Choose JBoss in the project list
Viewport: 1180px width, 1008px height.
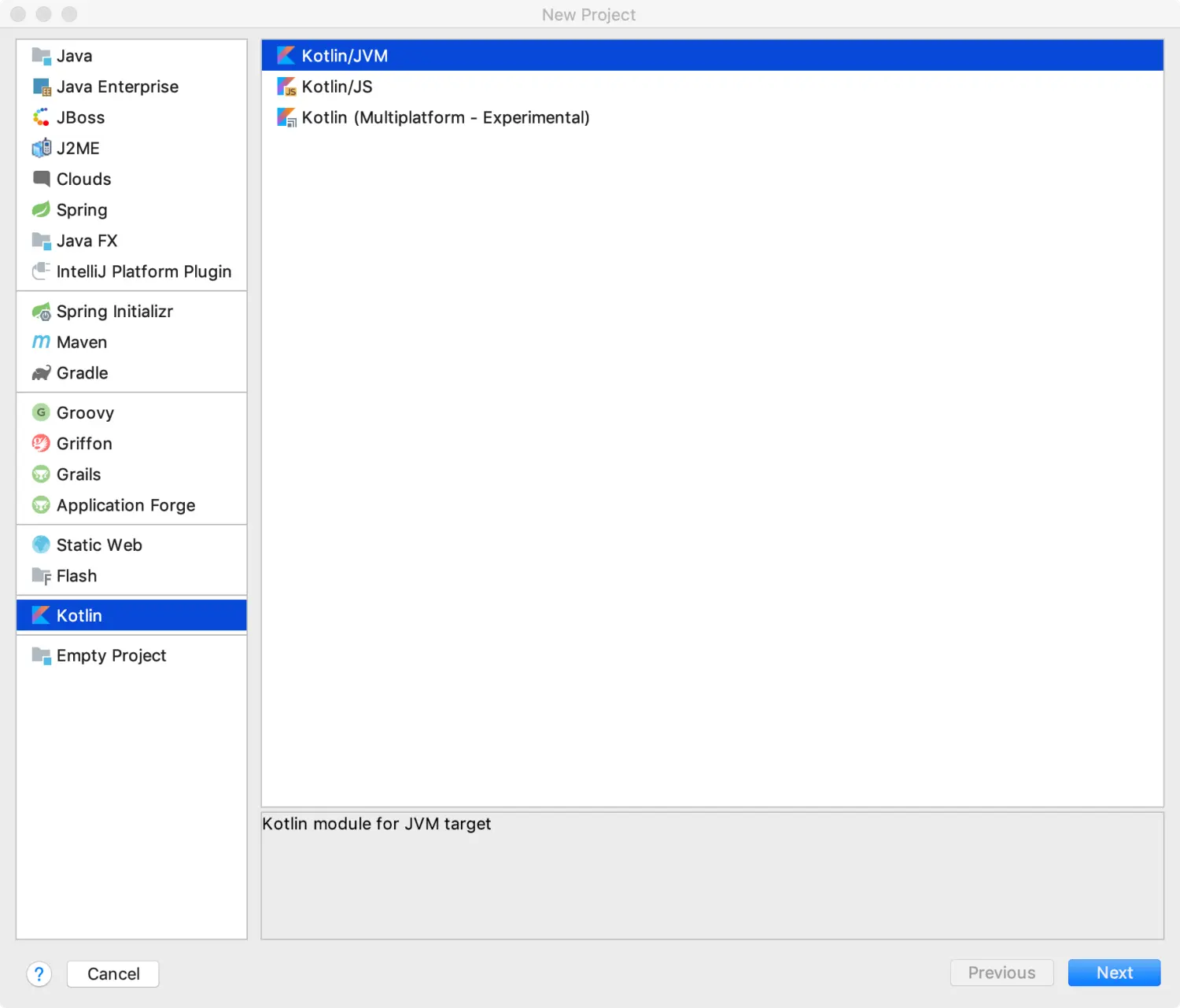[x=131, y=117]
